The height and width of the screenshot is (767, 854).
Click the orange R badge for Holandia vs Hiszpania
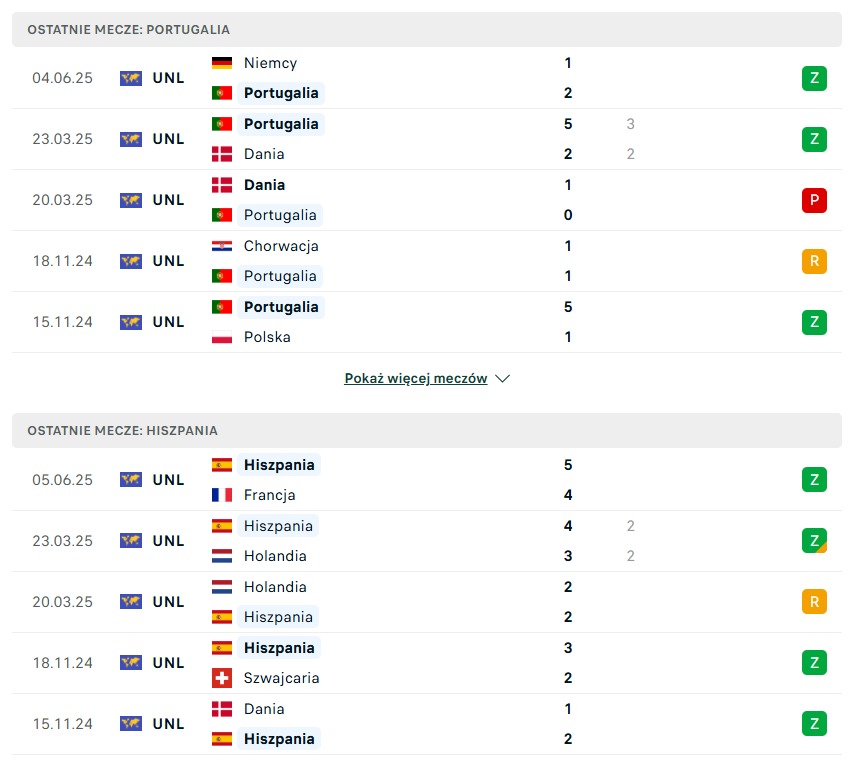point(814,602)
